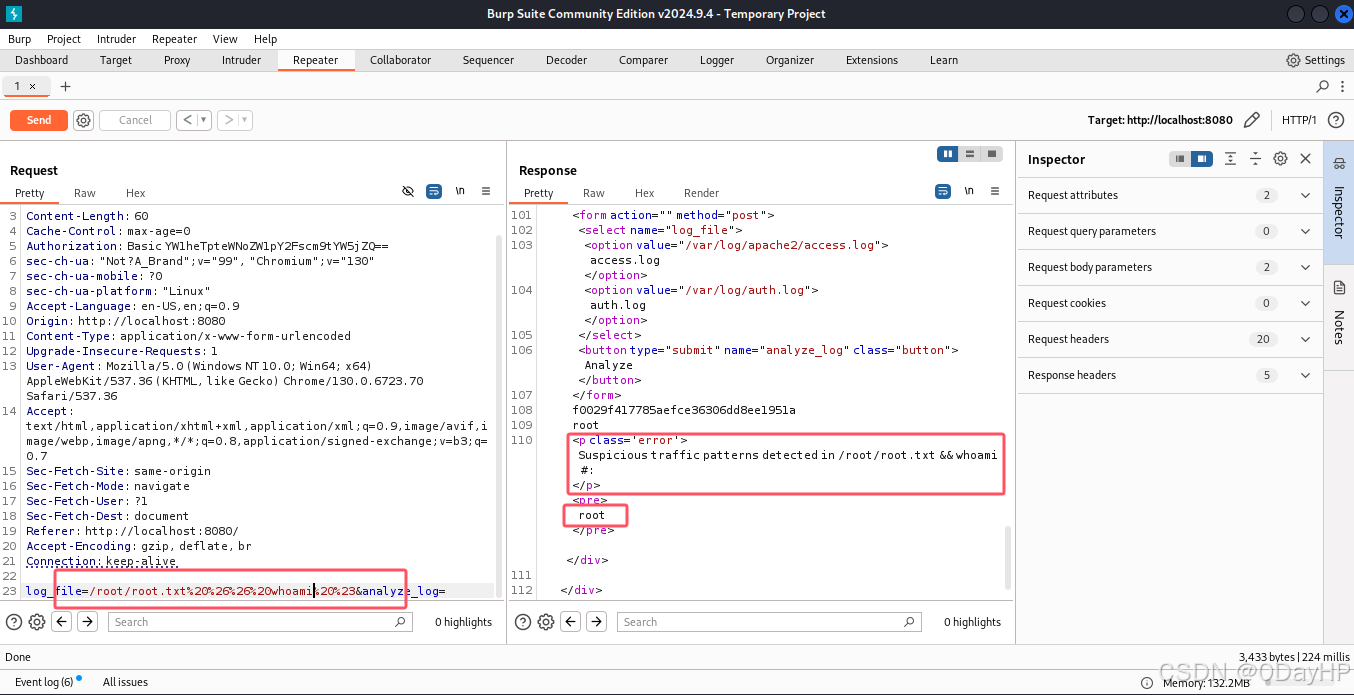Close the Inspector panel
Screen dimensions: 1354x695
pos(1305,159)
